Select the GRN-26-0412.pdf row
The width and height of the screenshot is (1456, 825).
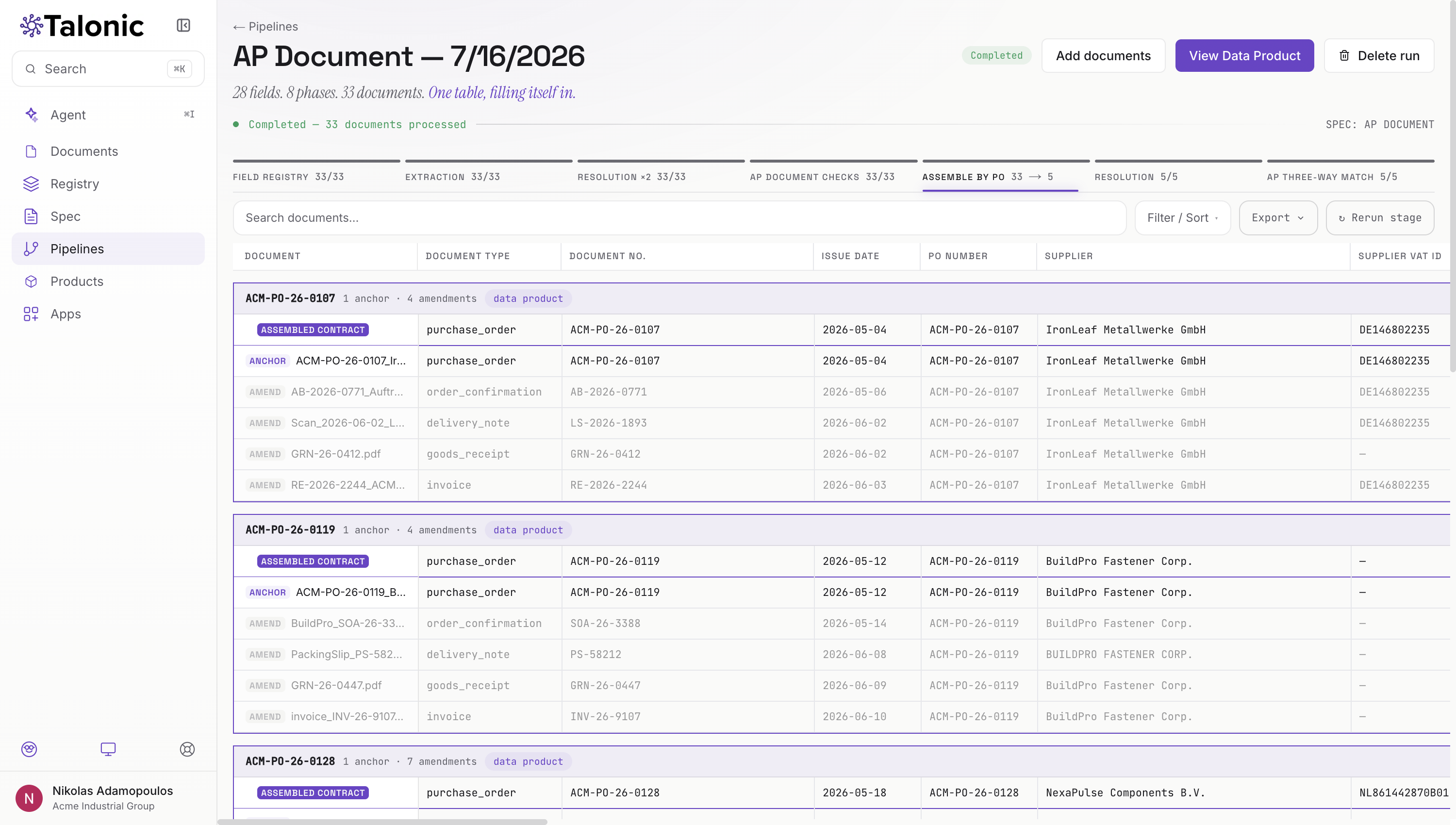point(841,454)
